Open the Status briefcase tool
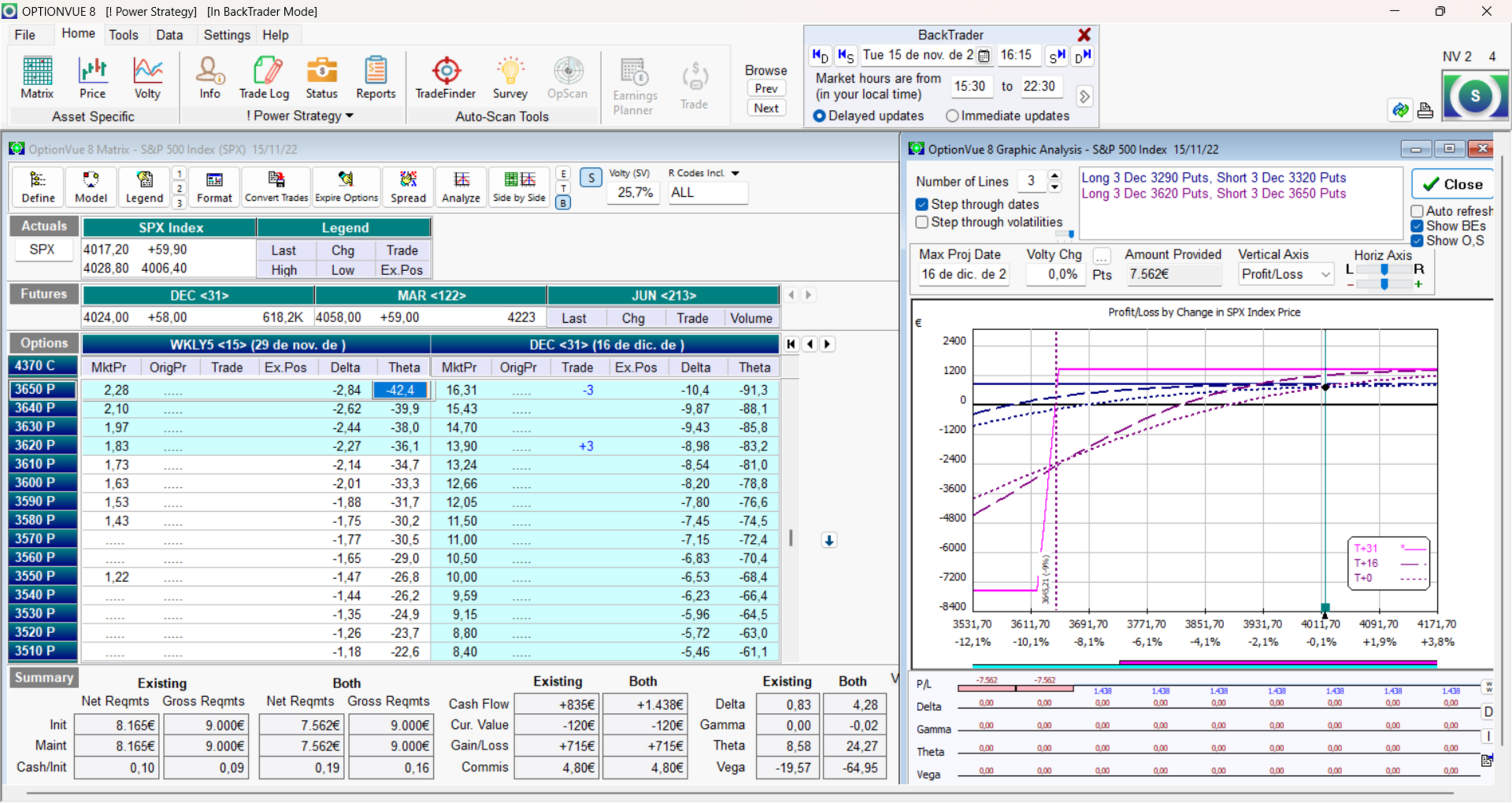 [x=322, y=78]
